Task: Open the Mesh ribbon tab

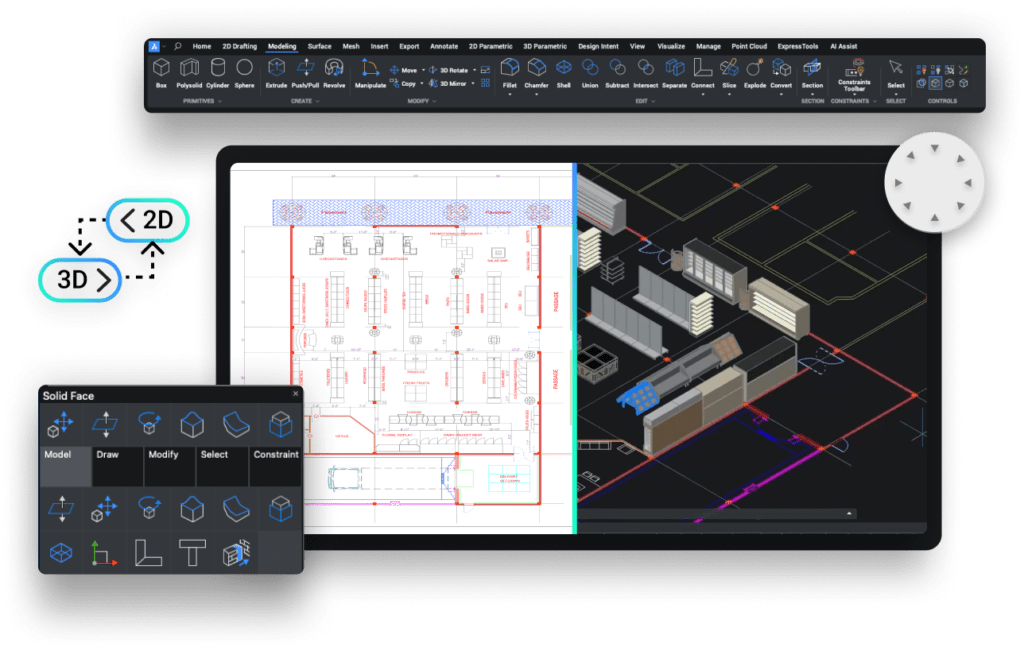Action: 351,46
